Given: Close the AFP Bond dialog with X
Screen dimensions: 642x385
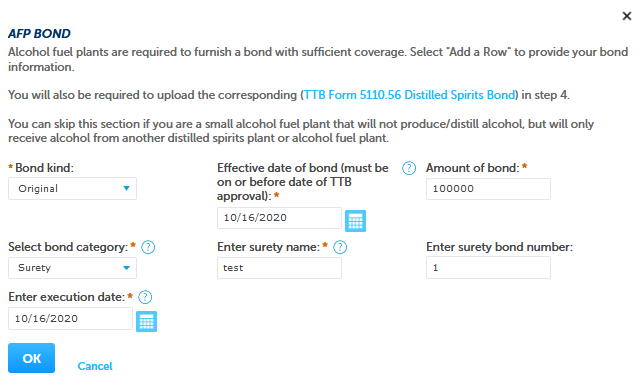Looking at the screenshot, I should [x=626, y=16].
